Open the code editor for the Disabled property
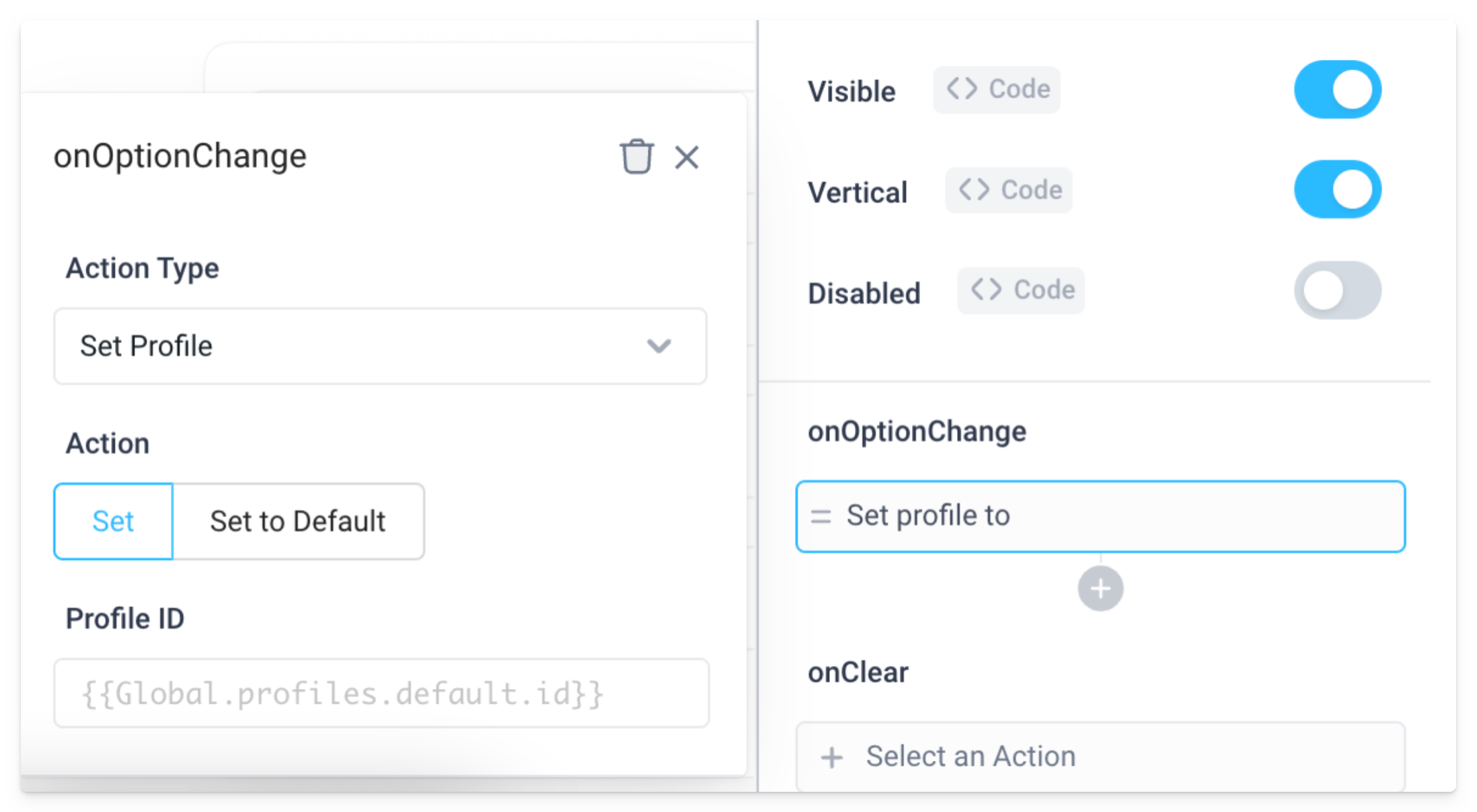Viewport: 1477px width, 812px height. (x=1020, y=290)
